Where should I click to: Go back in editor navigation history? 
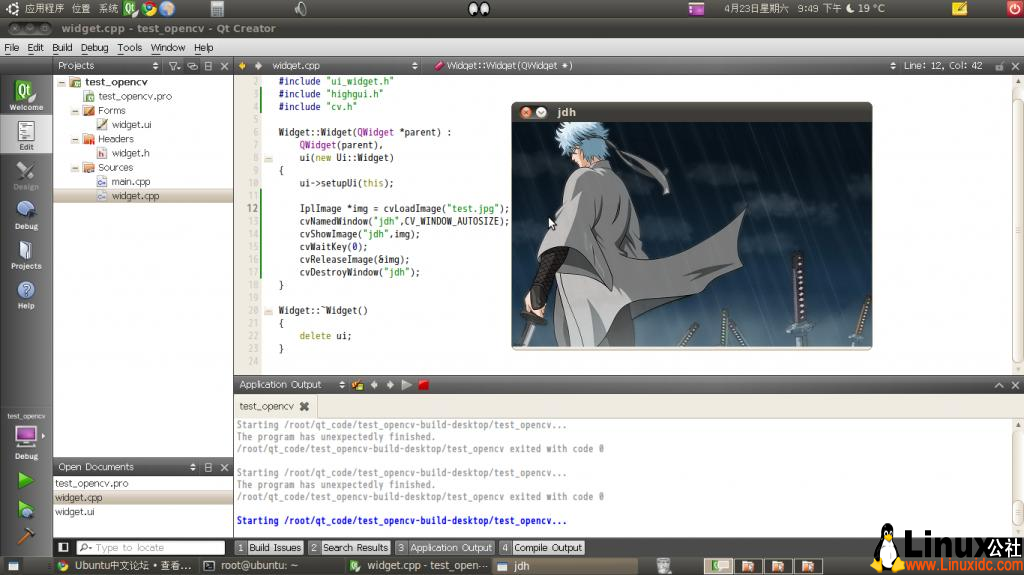[242, 66]
